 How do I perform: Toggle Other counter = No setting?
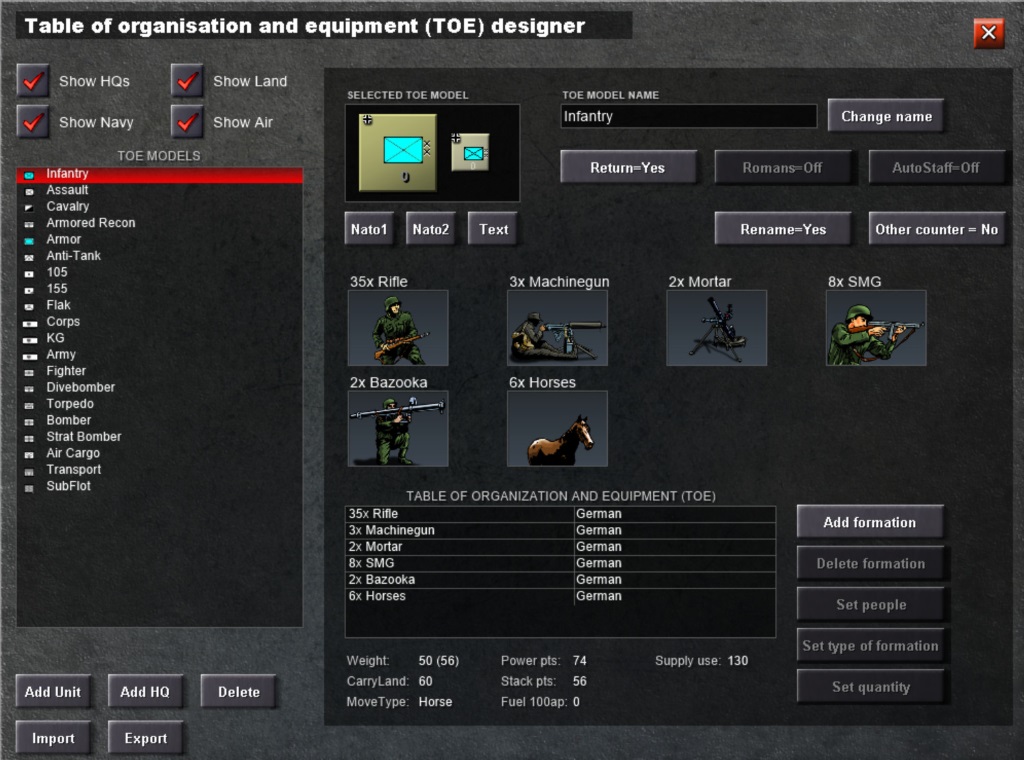click(x=936, y=229)
